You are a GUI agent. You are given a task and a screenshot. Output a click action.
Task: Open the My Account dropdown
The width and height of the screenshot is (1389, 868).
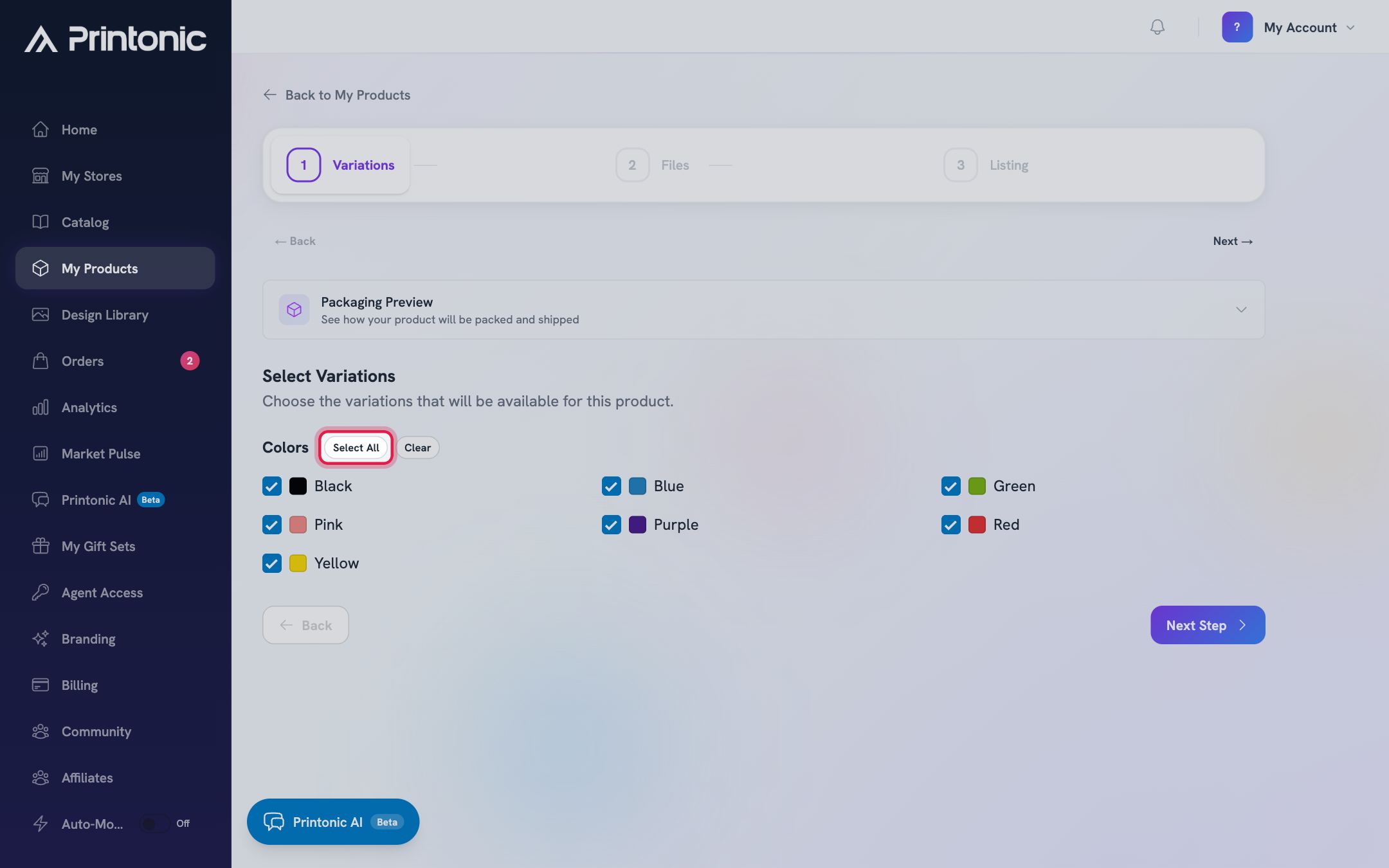(1289, 27)
